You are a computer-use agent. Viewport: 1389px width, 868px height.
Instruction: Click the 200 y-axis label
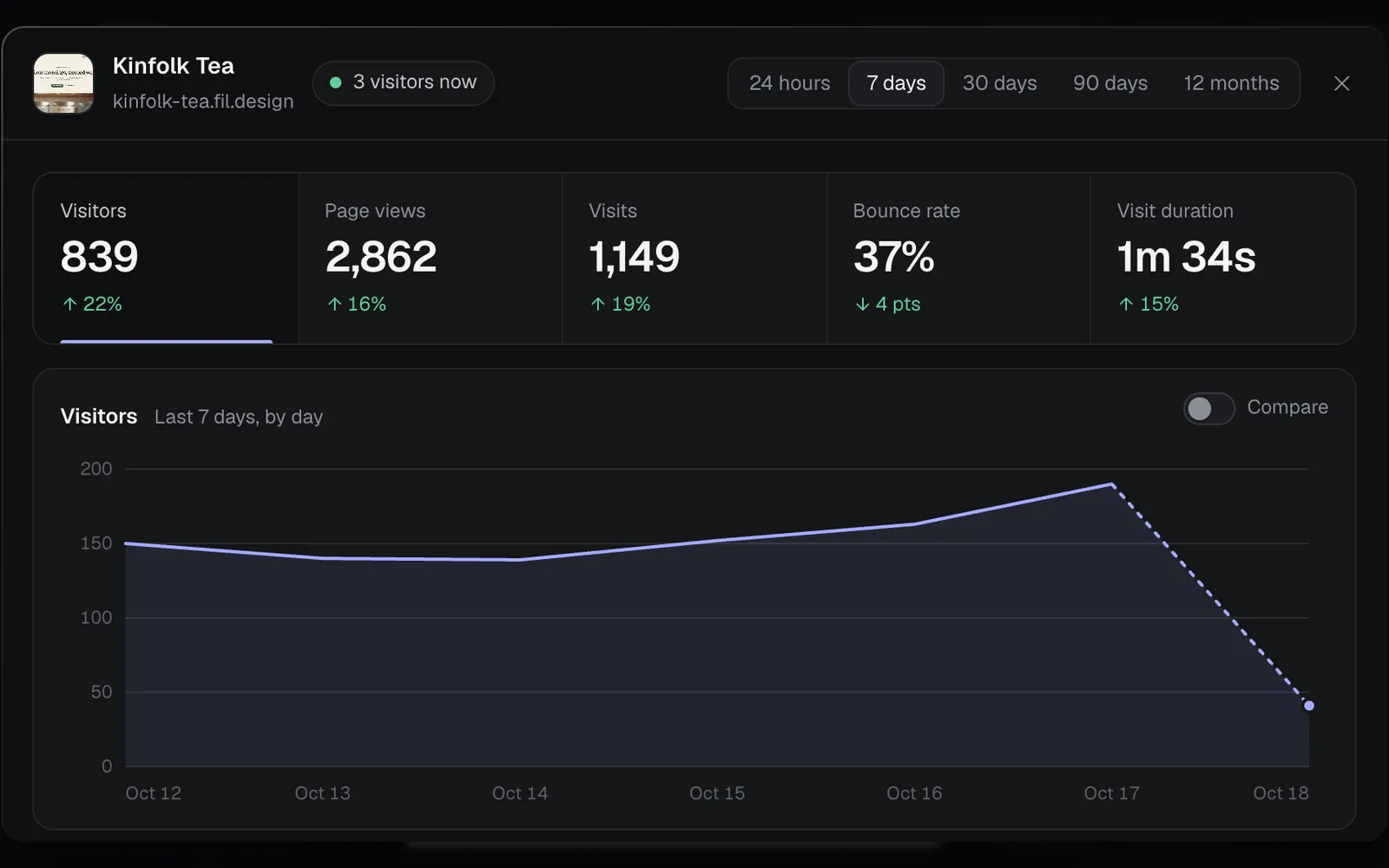coord(96,469)
